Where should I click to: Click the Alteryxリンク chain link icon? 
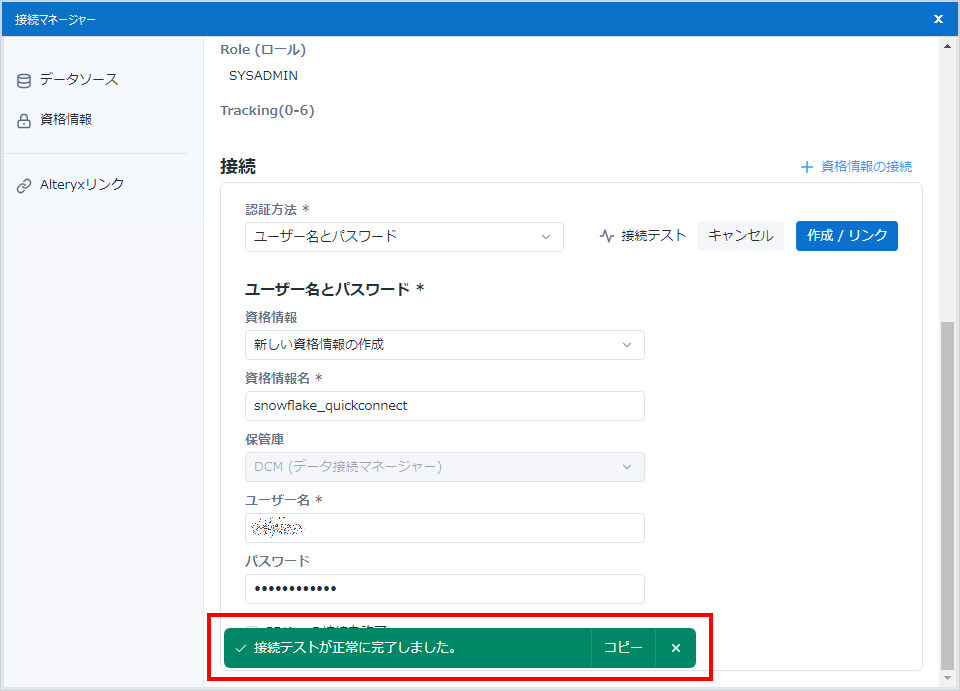tap(24, 186)
